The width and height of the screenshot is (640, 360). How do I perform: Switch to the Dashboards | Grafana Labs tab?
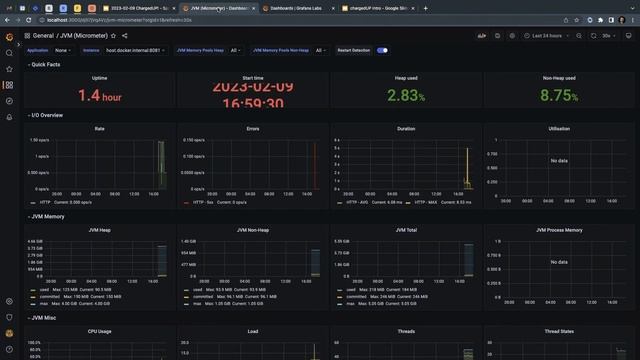coord(298,8)
